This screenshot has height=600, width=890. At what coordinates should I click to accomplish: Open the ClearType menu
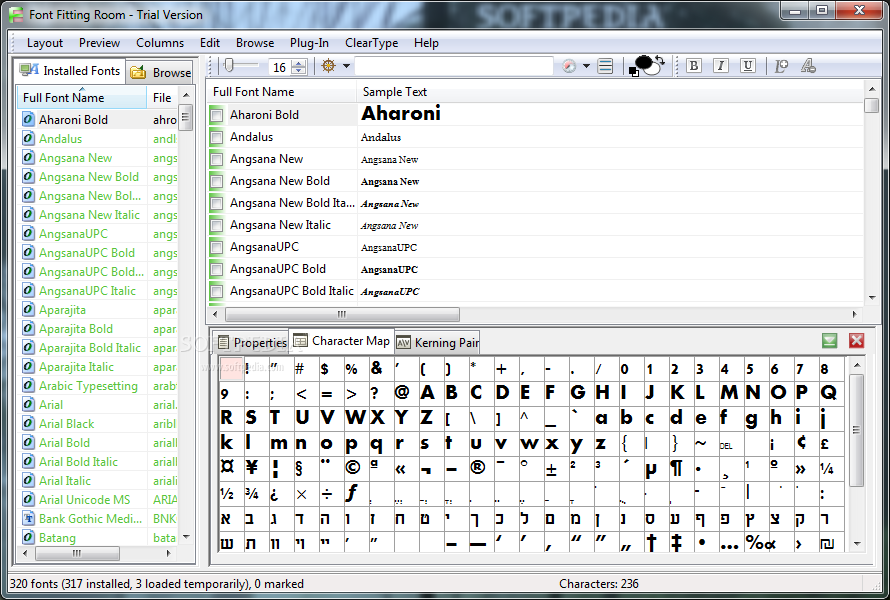coord(372,43)
